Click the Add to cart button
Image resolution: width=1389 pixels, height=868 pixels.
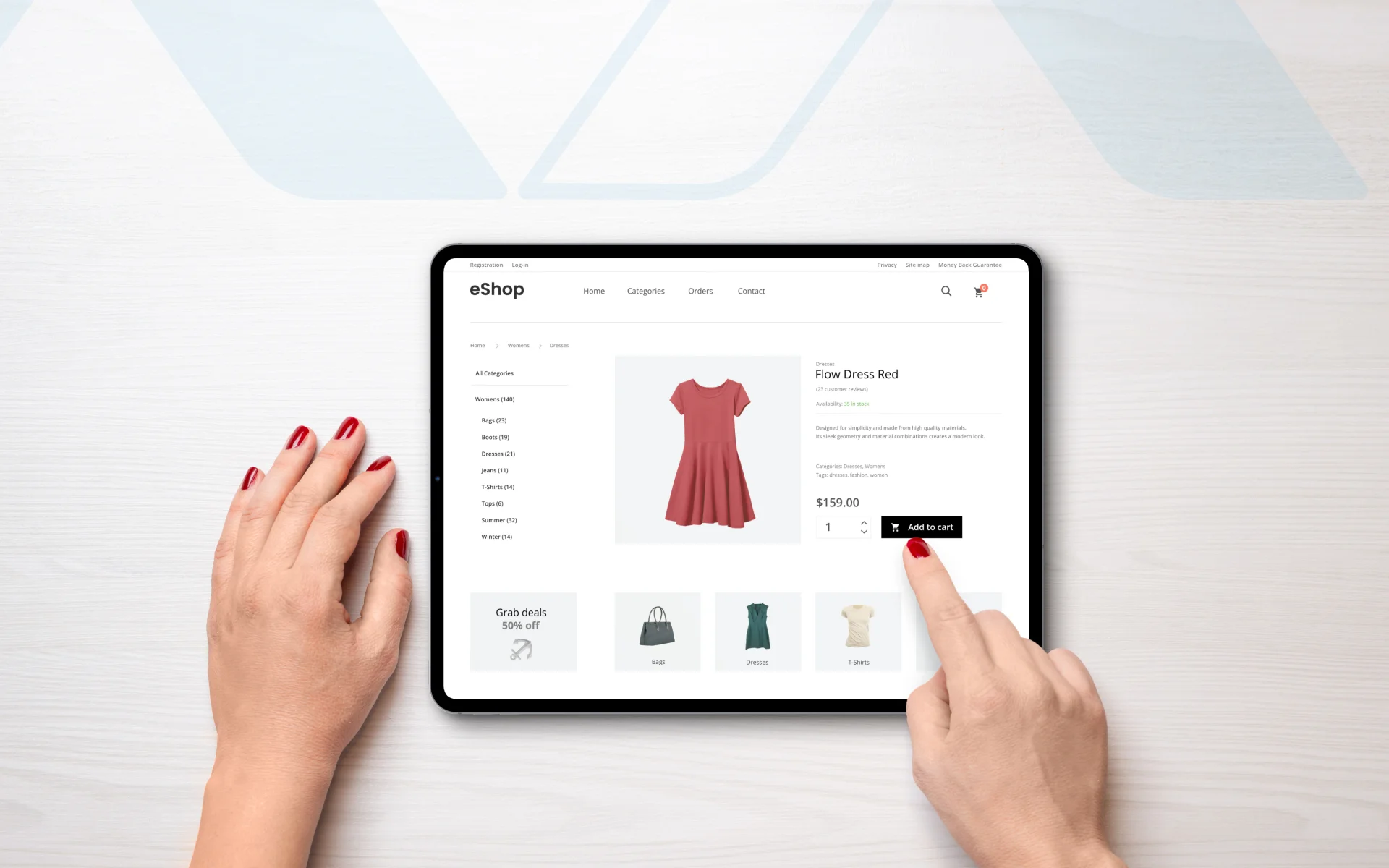point(921,527)
